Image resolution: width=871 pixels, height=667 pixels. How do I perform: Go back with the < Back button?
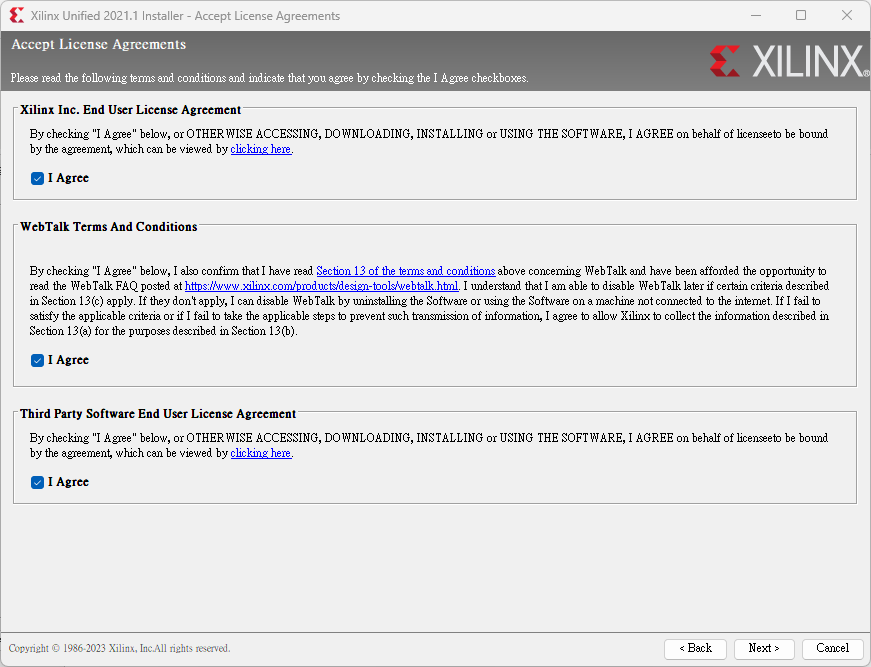[x=695, y=648]
